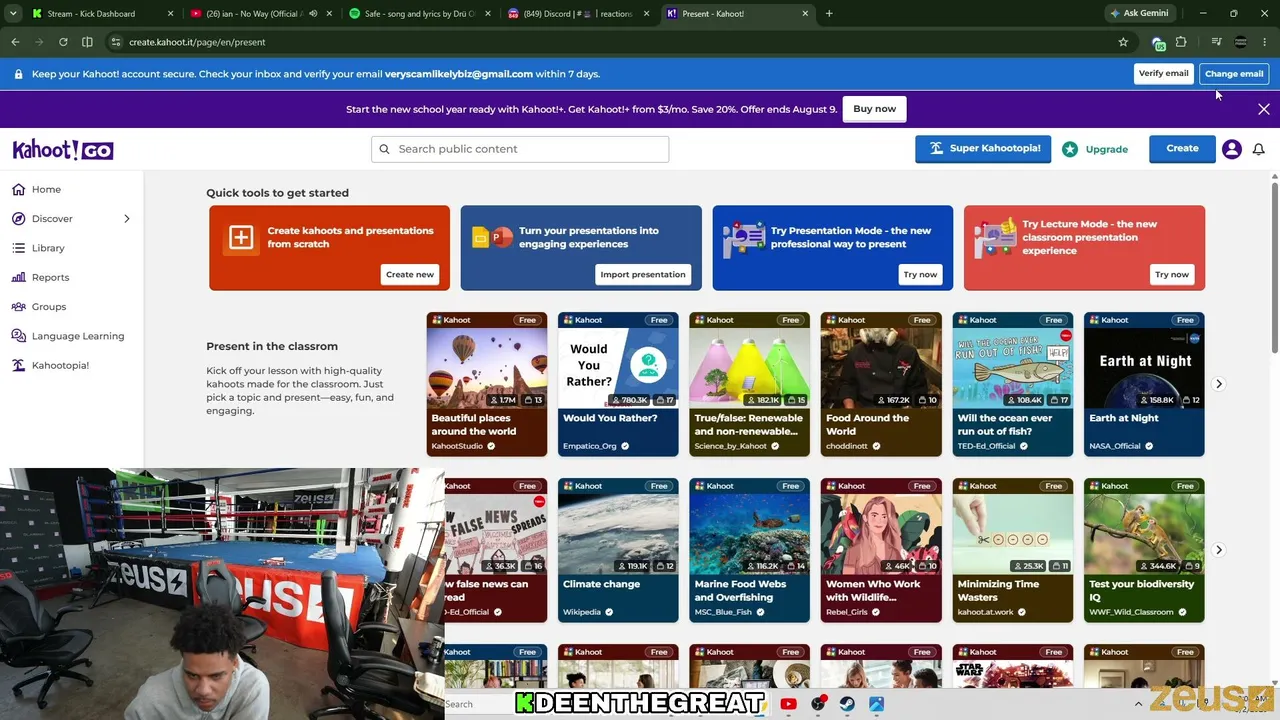Open the notifications bell

(x=1259, y=149)
